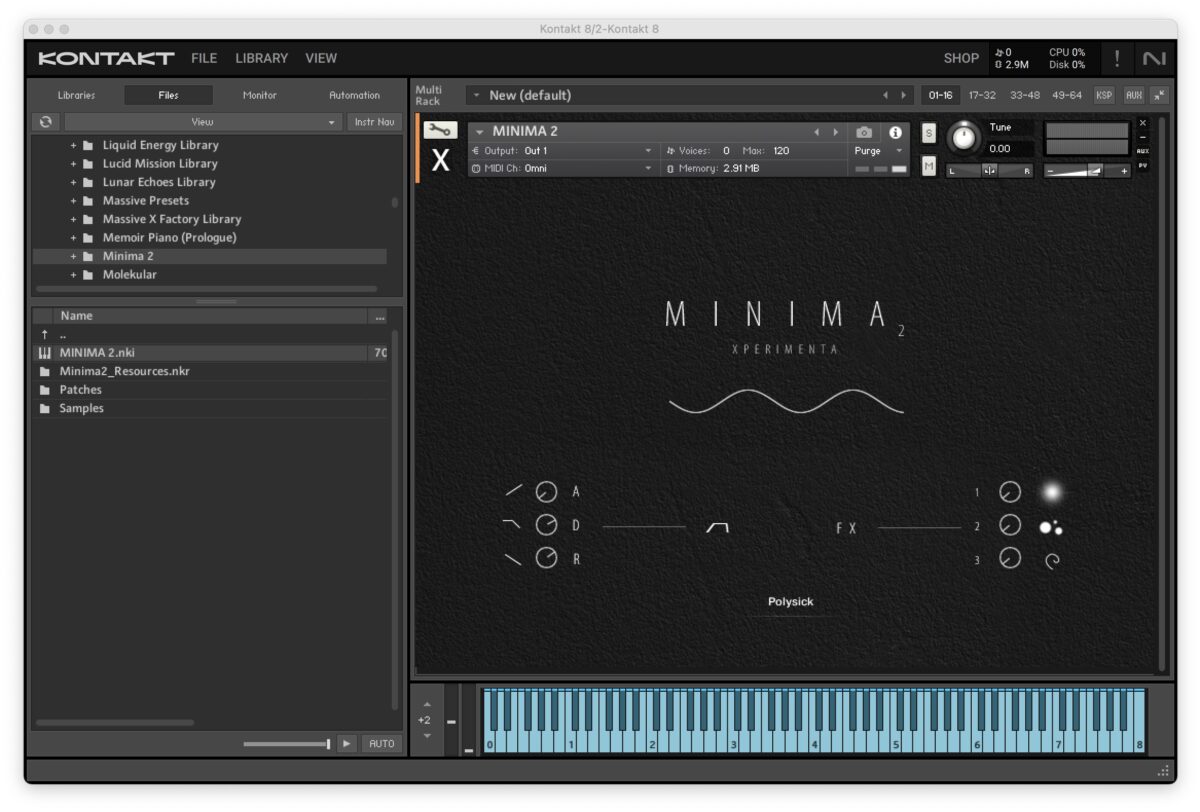The width and height of the screenshot is (1200, 812).
Task: Open the View dropdown in browser
Action: point(203,122)
